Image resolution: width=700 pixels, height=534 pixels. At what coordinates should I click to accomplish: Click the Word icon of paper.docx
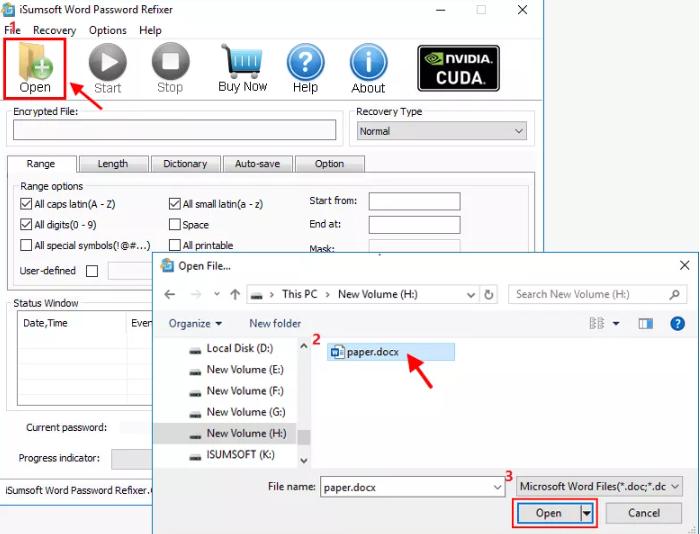tap(337, 352)
